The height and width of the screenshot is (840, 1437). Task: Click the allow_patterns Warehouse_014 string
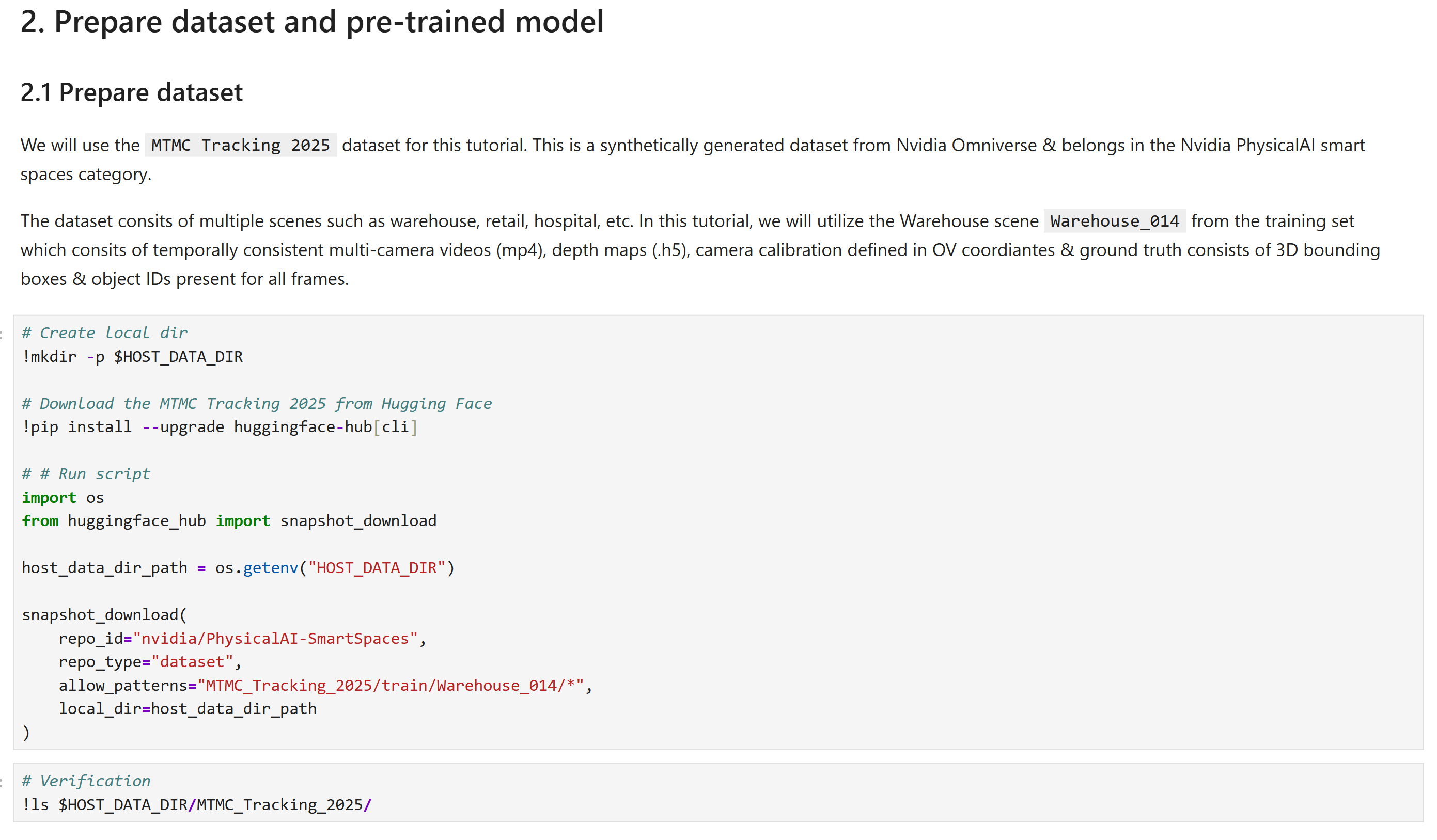tap(395, 685)
